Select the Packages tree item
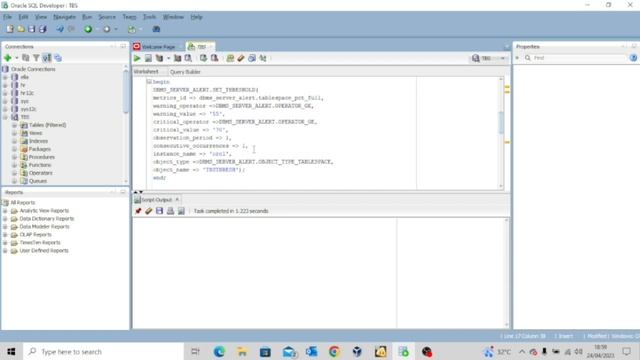 pyautogui.click(x=40, y=149)
